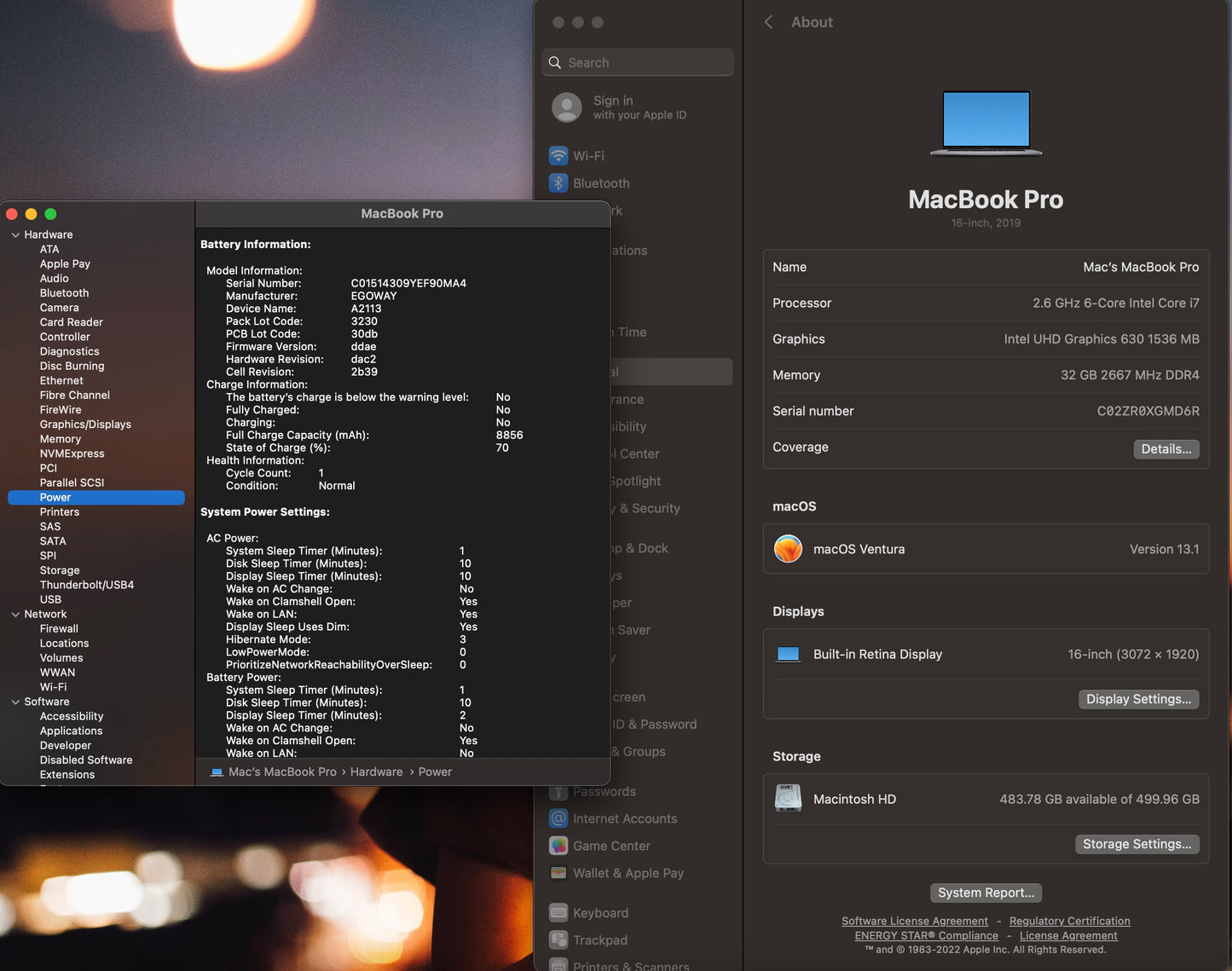Click the Internet Accounts icon

(558, 818)
